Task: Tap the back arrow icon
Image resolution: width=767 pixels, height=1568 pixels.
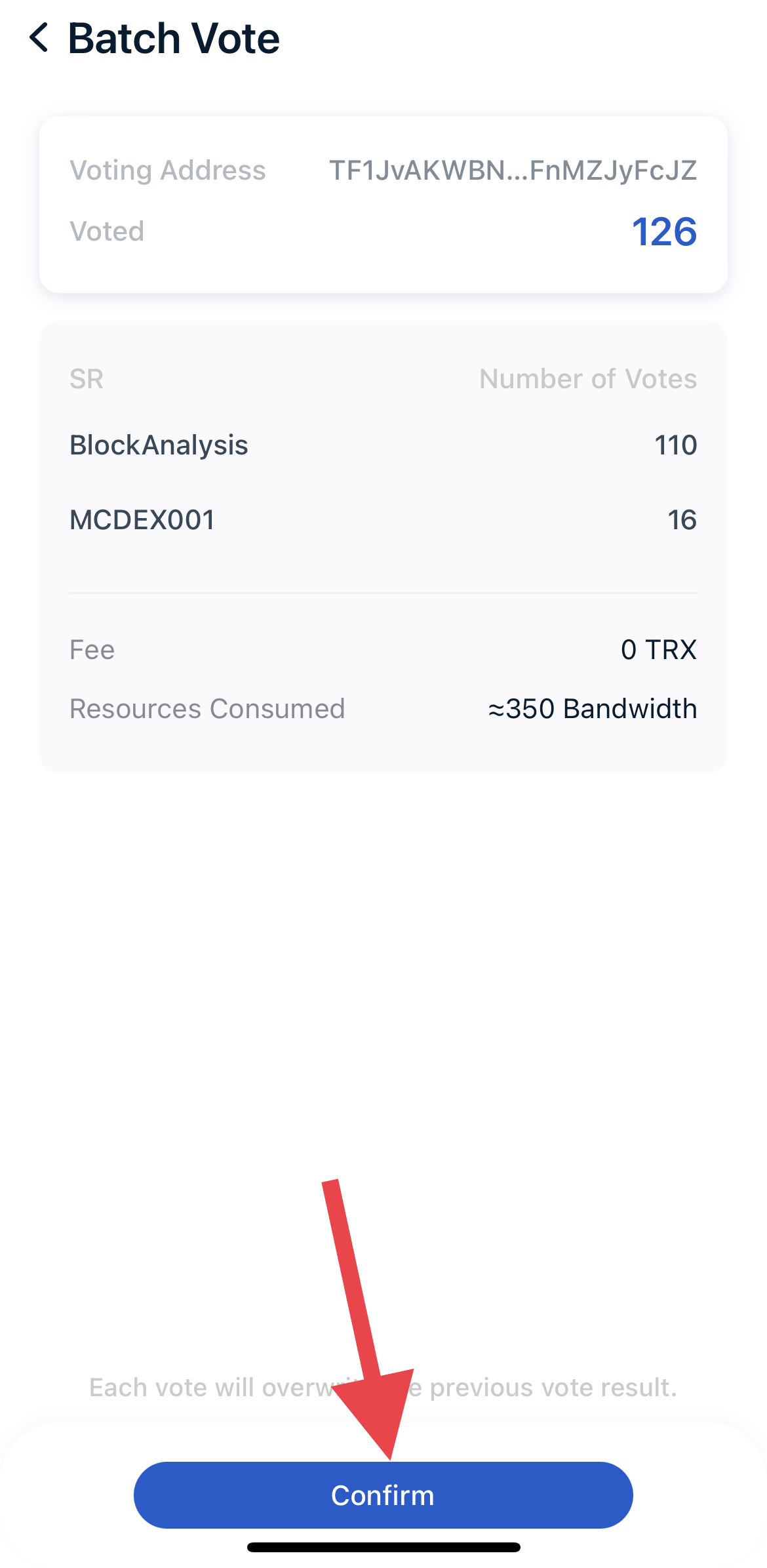Action: click(x=39, y=38)
